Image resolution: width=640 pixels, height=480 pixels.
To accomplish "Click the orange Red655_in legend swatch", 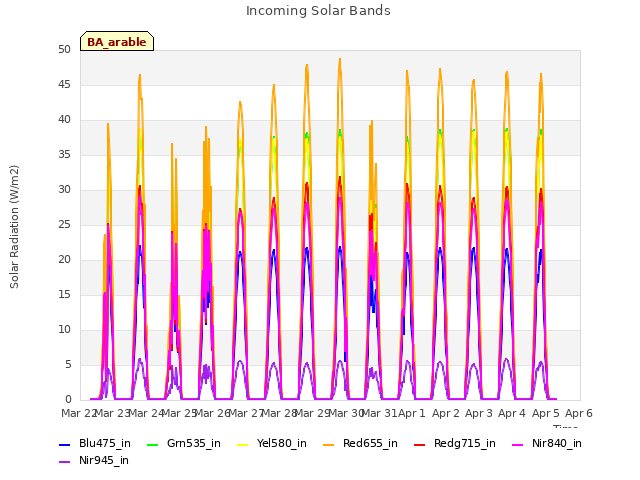I will coord(329,444).
